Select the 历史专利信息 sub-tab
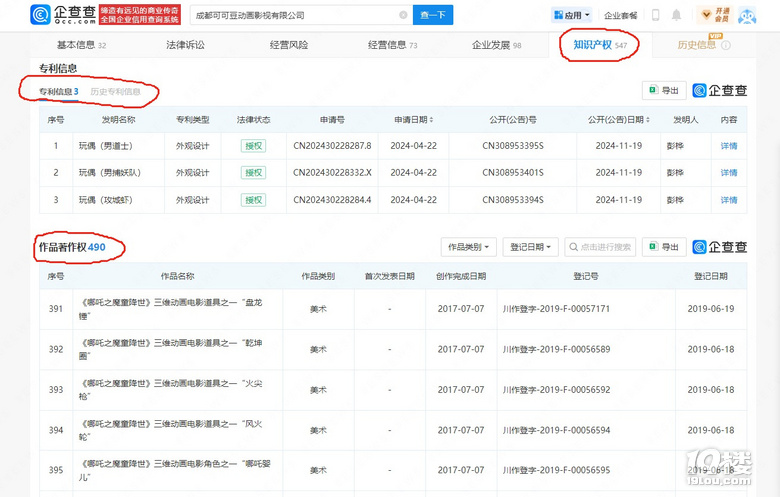 click(115, 92)
